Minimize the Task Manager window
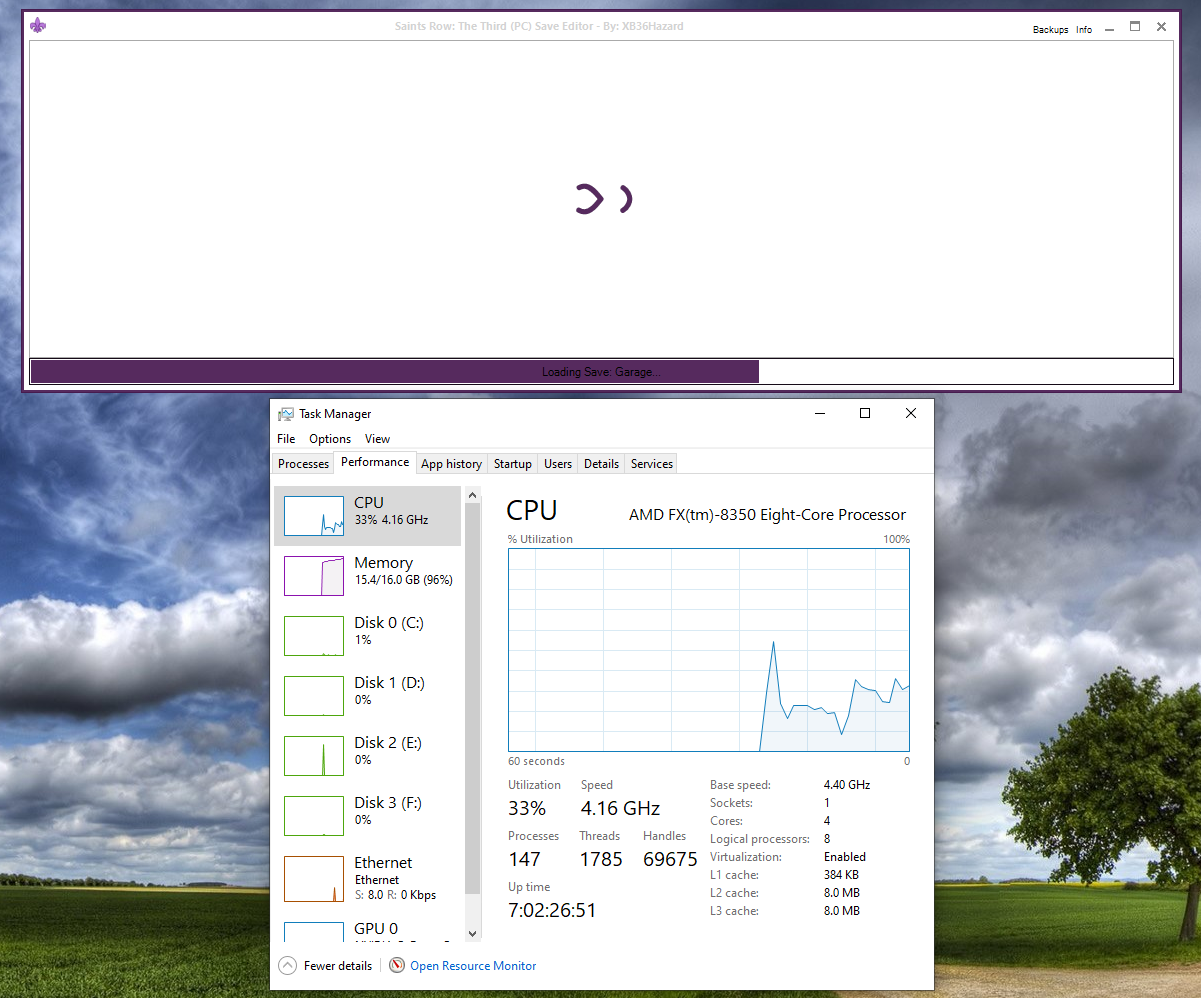This screenshot has width=1201, height=998. (820, 414)
